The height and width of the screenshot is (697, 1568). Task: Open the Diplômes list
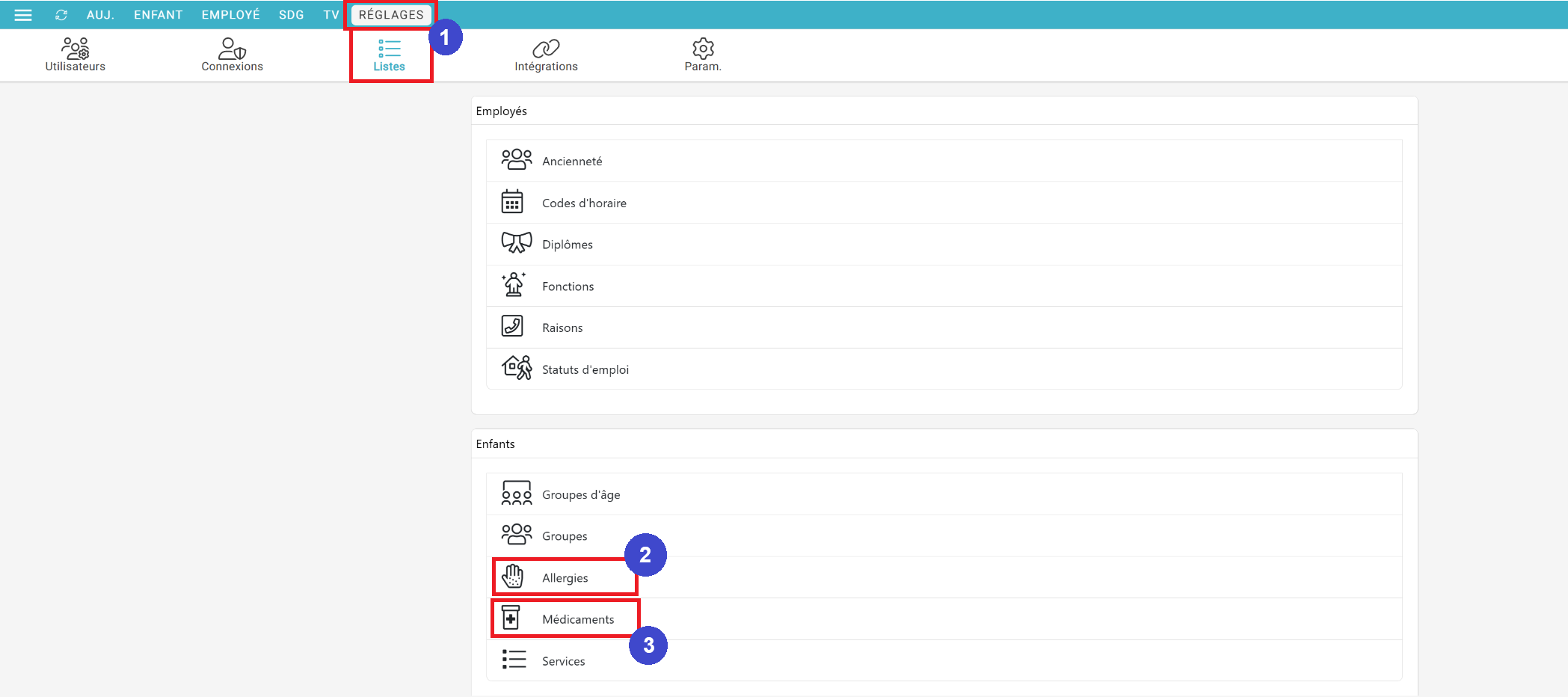[567, 245]
